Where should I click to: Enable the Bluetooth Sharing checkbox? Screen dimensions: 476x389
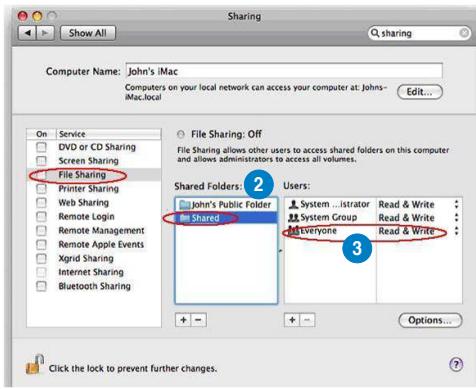pos(41,286)
